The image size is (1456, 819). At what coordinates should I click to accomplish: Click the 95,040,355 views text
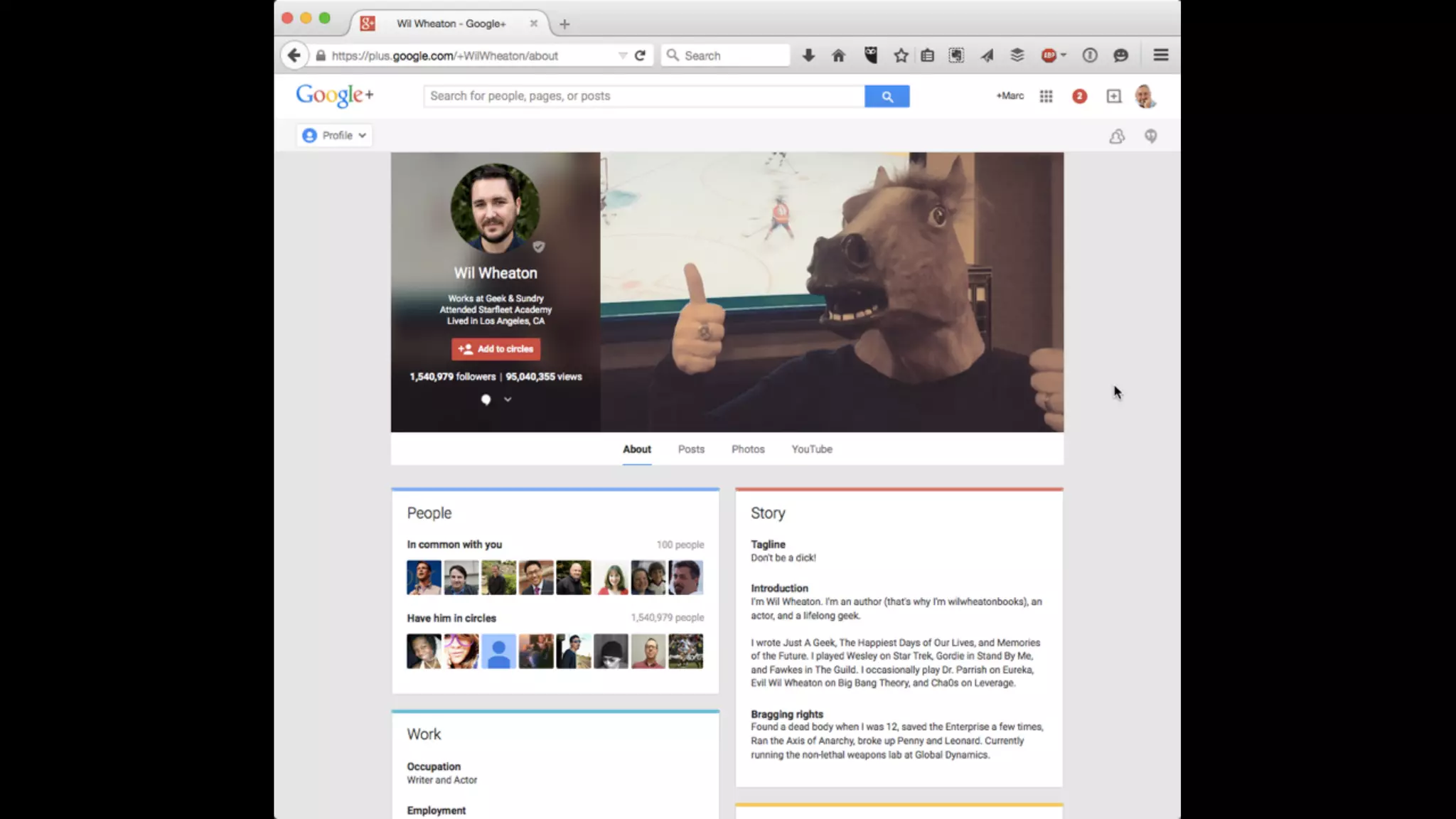[544, 377]
